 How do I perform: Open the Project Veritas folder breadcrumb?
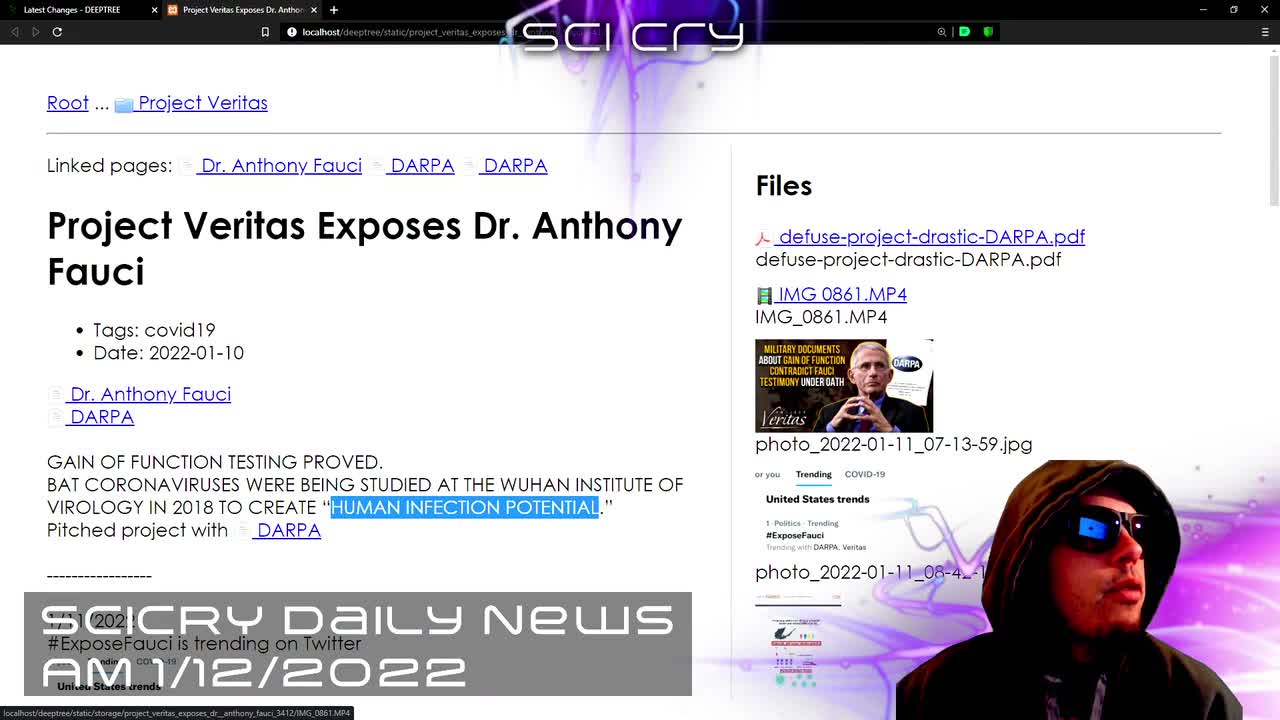coord(203,103)
